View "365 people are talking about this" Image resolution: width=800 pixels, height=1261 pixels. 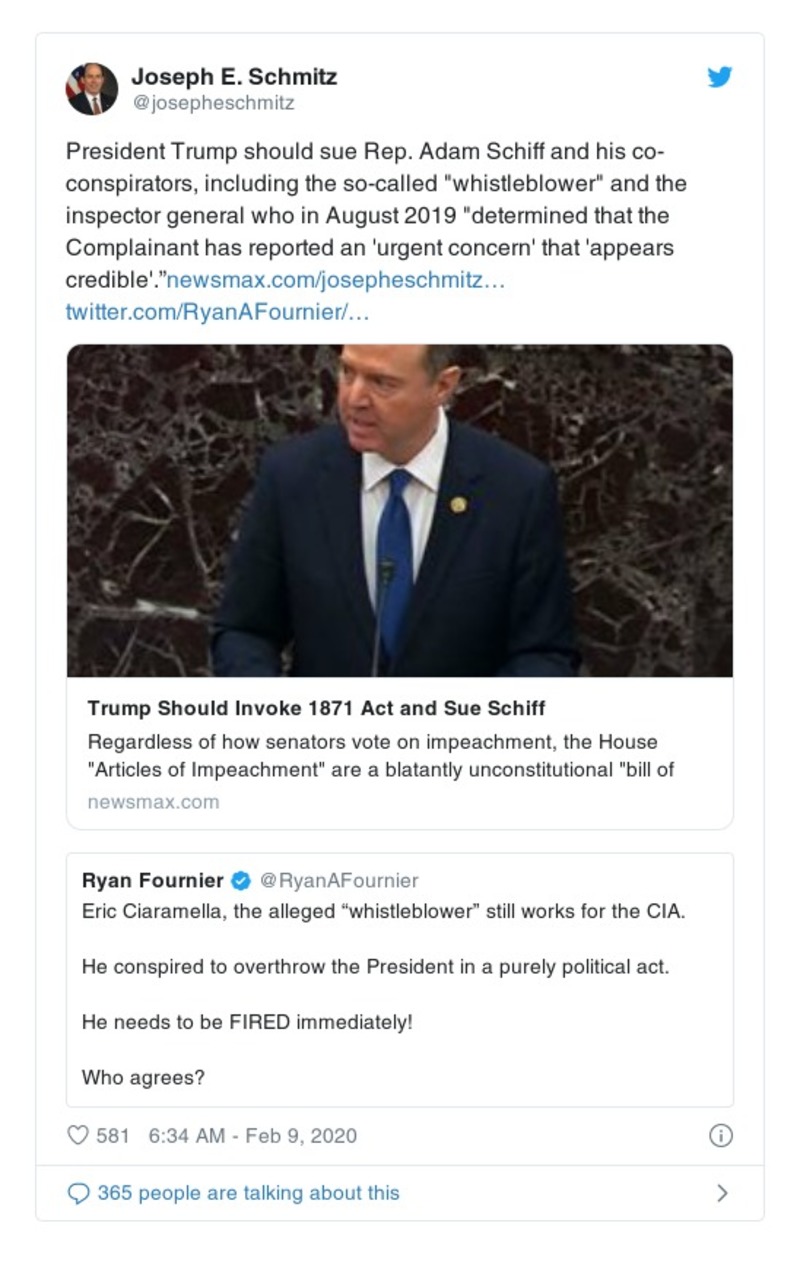[248, 1194]
